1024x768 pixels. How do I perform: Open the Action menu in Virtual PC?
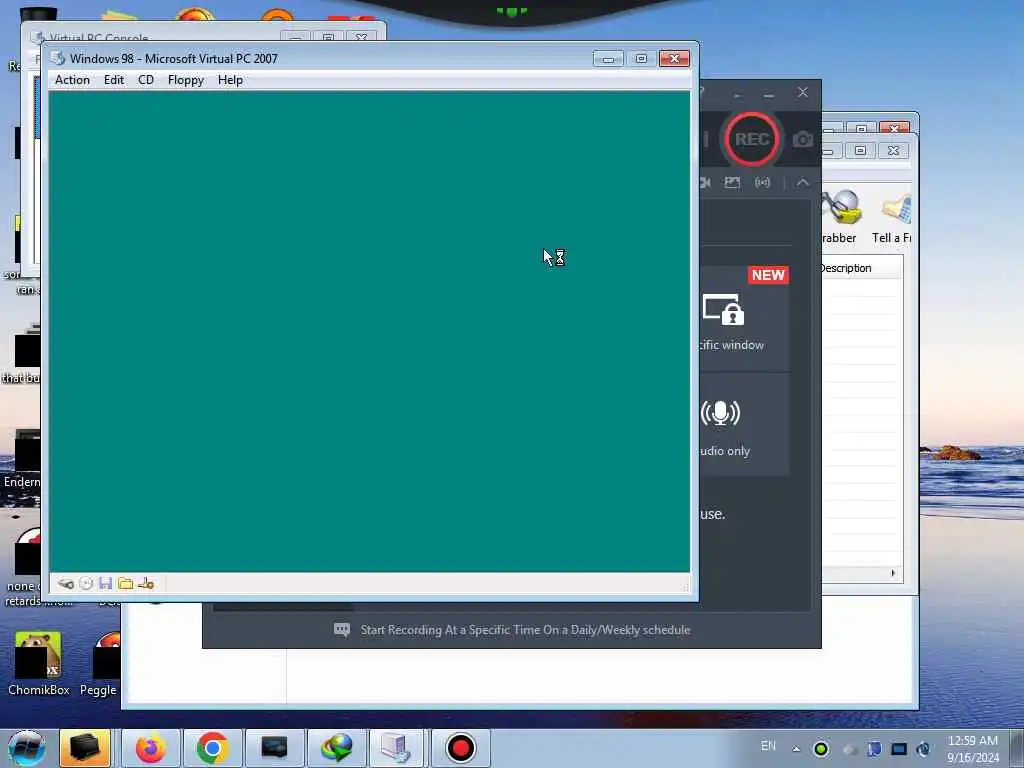click(x=72, y=80)
